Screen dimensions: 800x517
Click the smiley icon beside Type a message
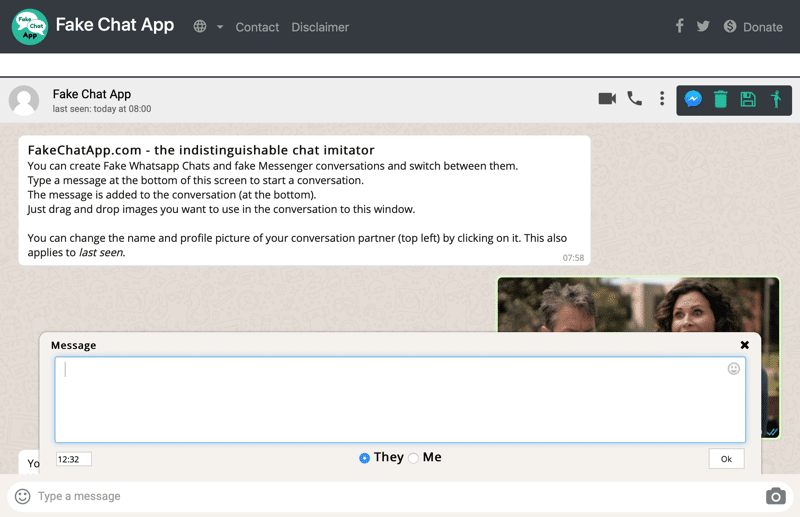pos(22,496)
